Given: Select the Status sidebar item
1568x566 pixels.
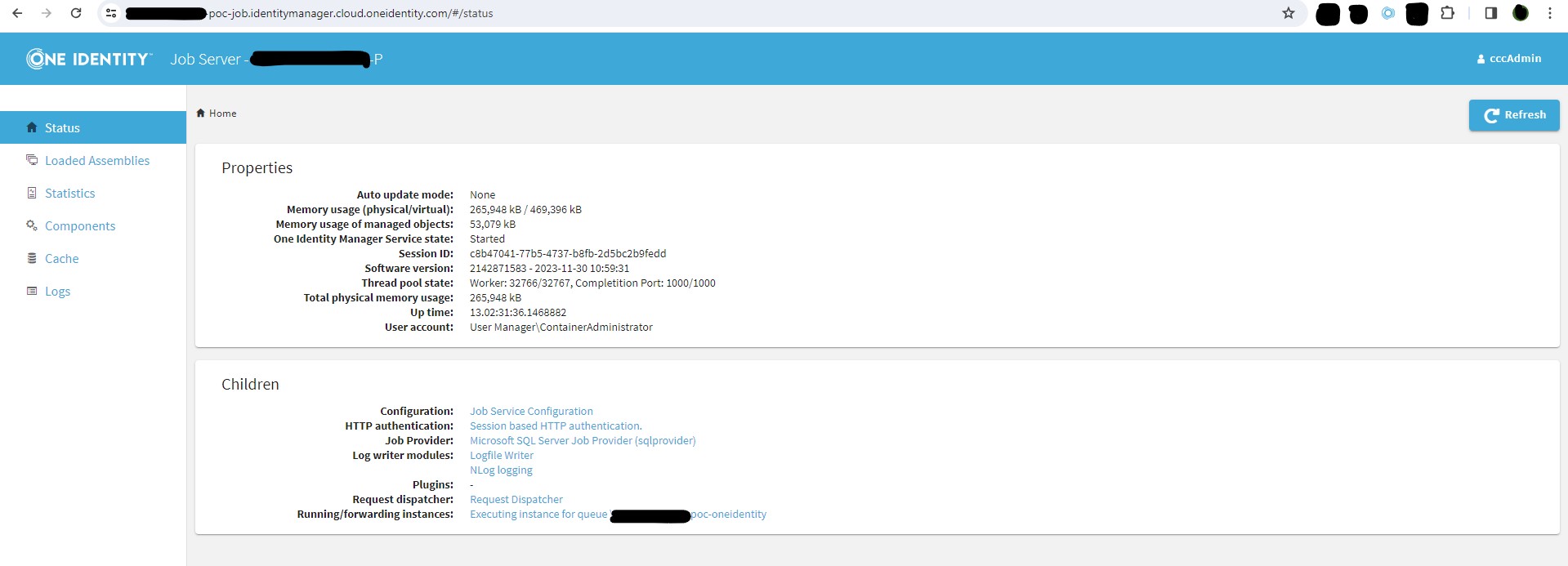Looking at the screenshot, I should tap(93, 127).
